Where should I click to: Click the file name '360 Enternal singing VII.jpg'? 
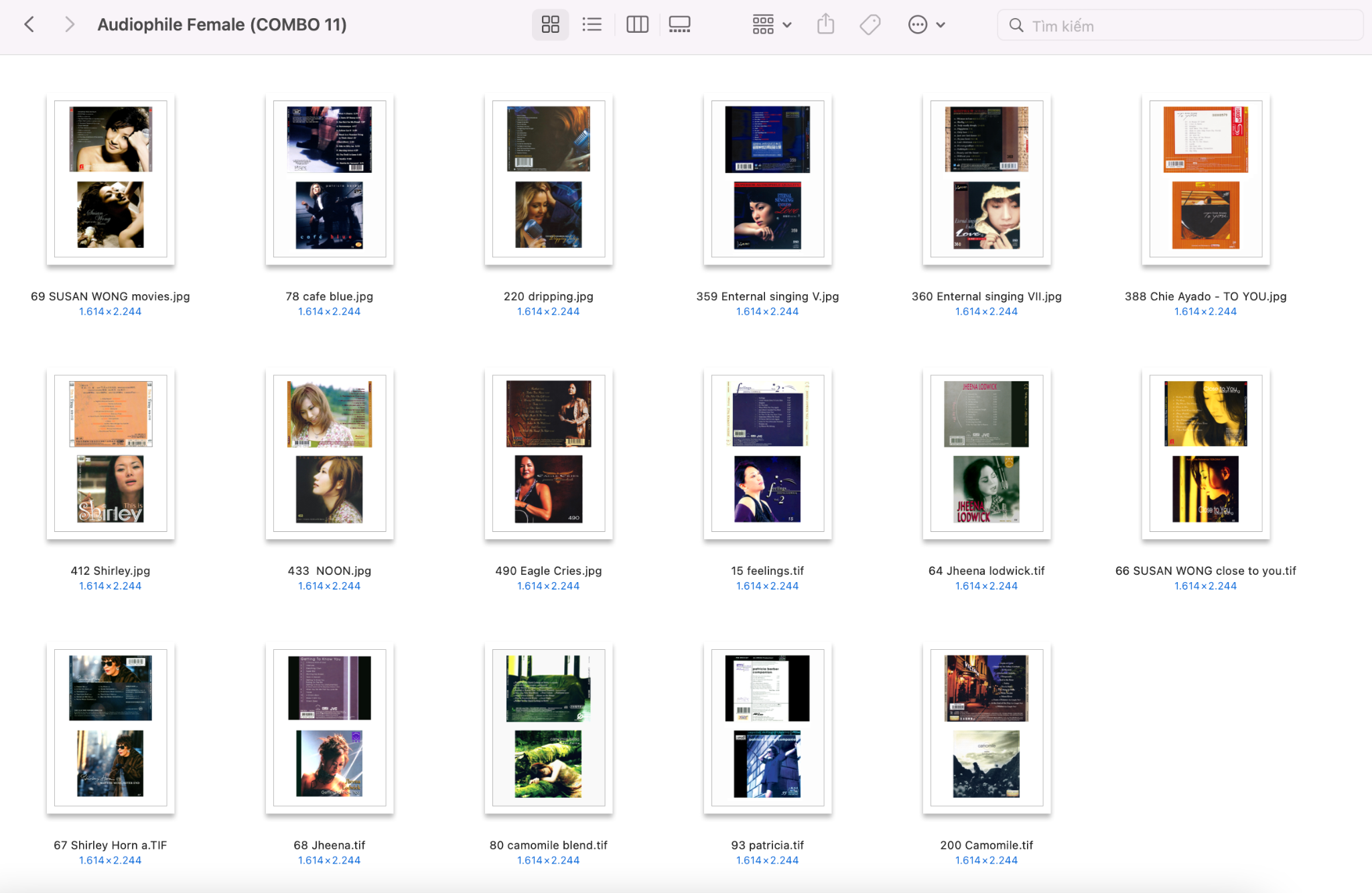pyautogui.click(x=987, y=296)
